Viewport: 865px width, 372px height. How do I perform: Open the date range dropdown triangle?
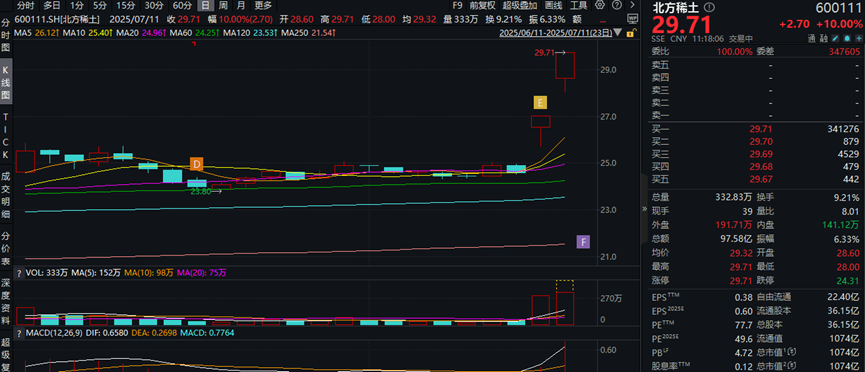[618, 32]
